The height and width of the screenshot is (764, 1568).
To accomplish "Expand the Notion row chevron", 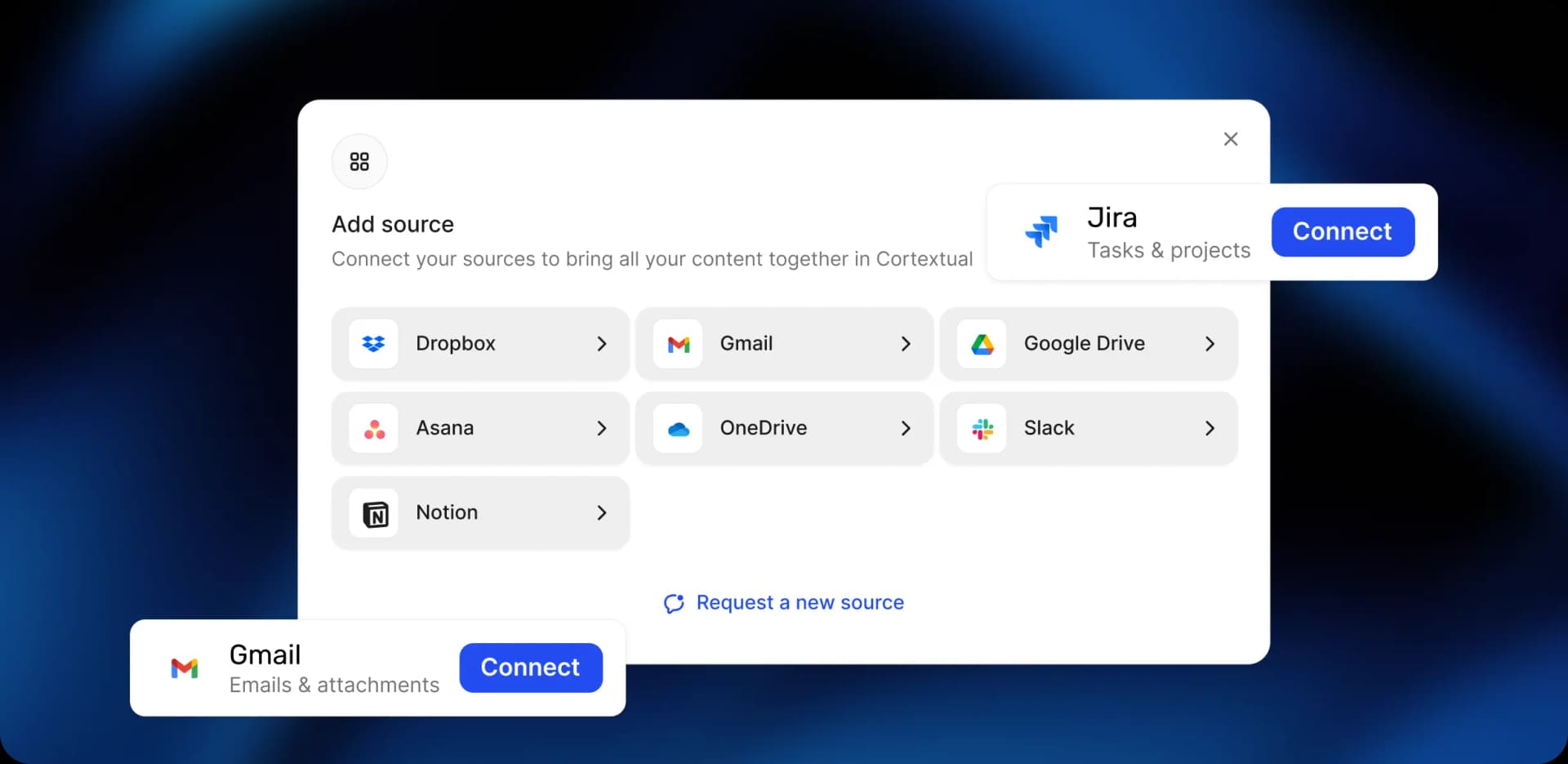I will click(x=602, y=512).
